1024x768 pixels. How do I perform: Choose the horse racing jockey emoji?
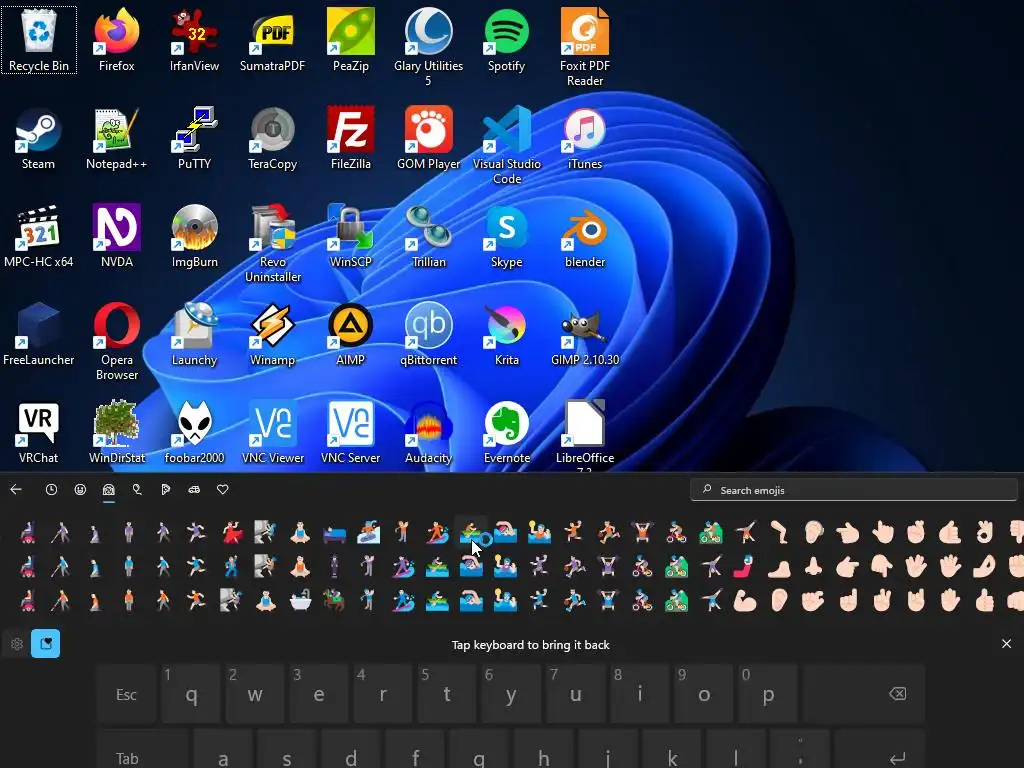(x=334, y=600)
